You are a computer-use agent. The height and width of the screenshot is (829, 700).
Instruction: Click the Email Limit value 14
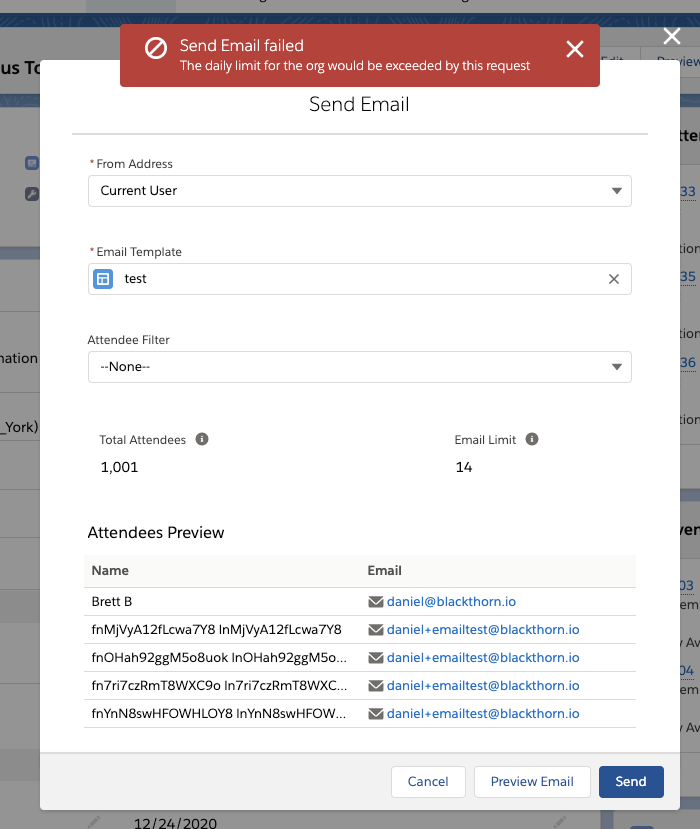pyautogui.click(x=464, y=467)
